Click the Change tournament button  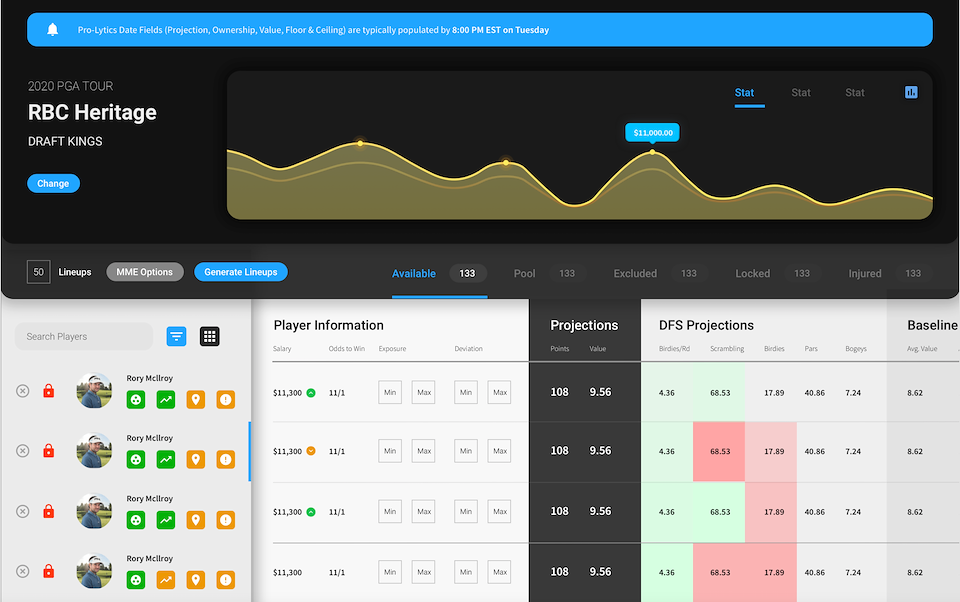[x=53, y=183]
